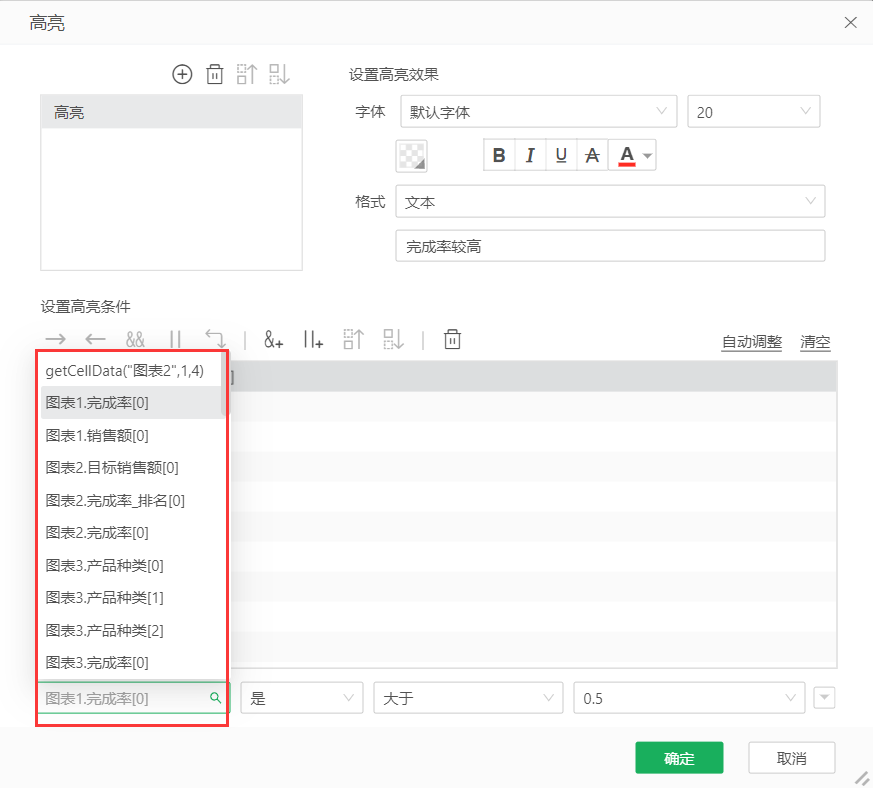Click the add OR condition (||+) icon
The image size is (873, 788).
(x=313, y=340)
